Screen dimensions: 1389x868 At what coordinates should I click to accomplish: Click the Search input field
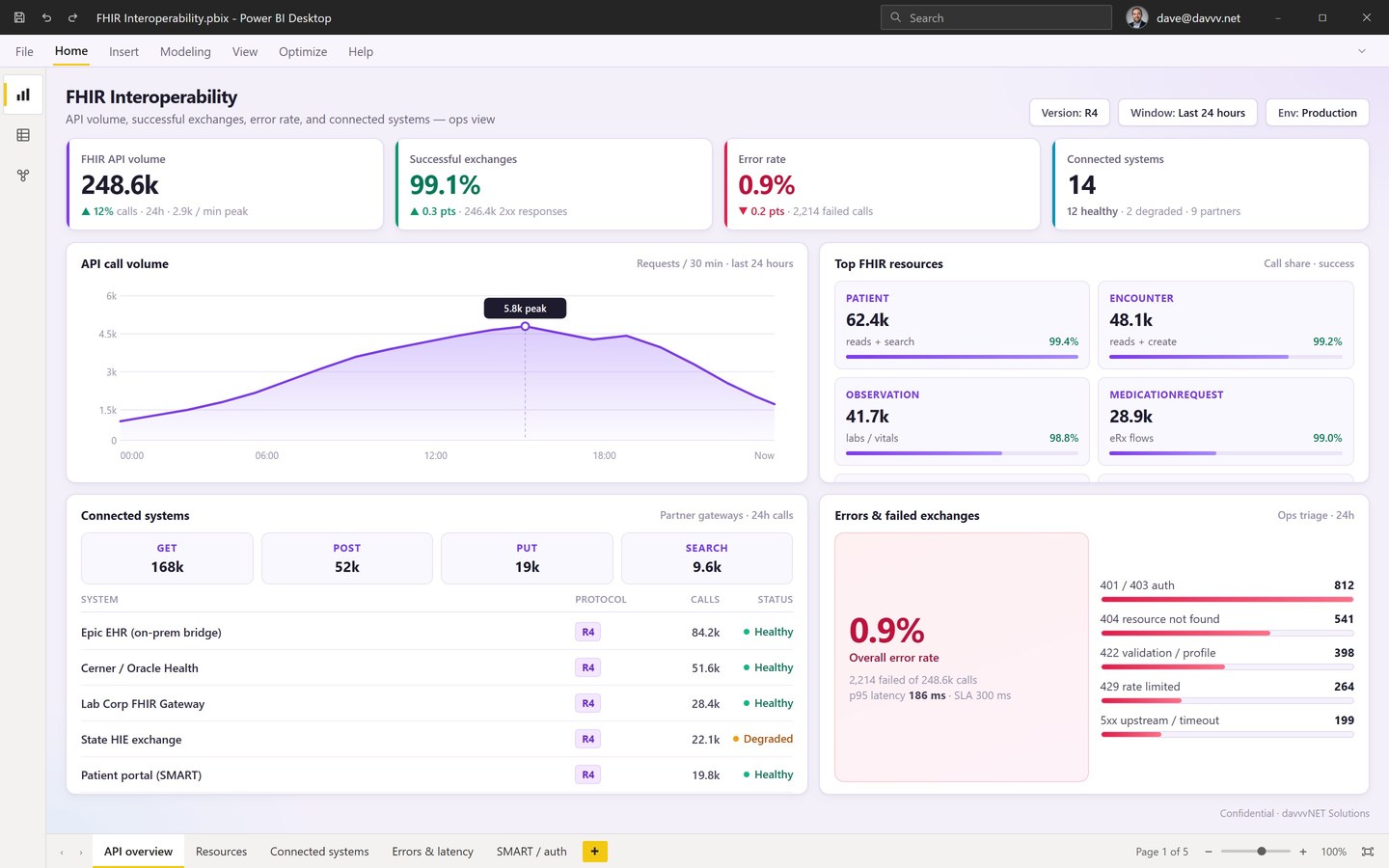click(996, 17)
